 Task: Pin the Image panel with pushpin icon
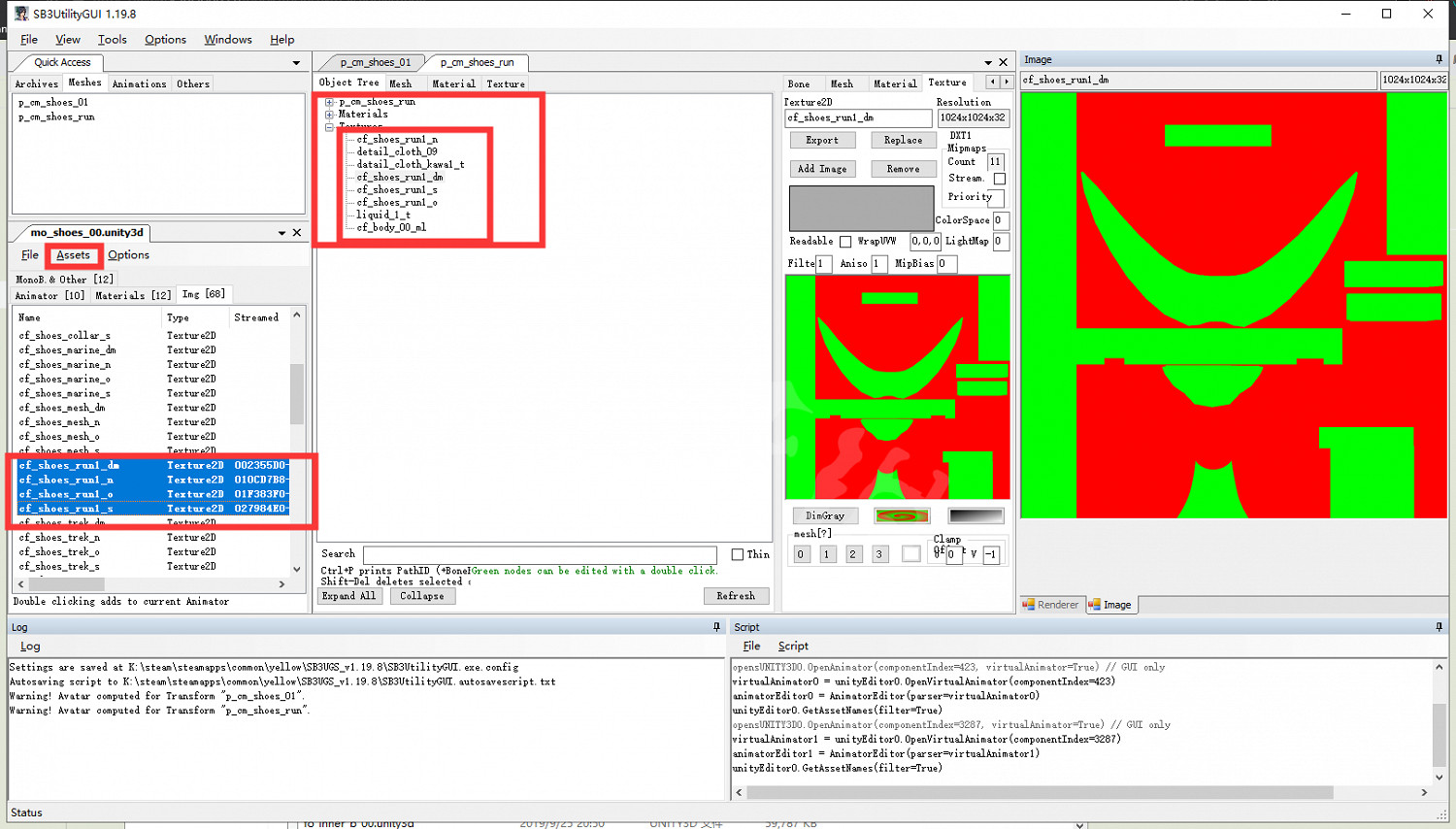(x=1439, y=59)
